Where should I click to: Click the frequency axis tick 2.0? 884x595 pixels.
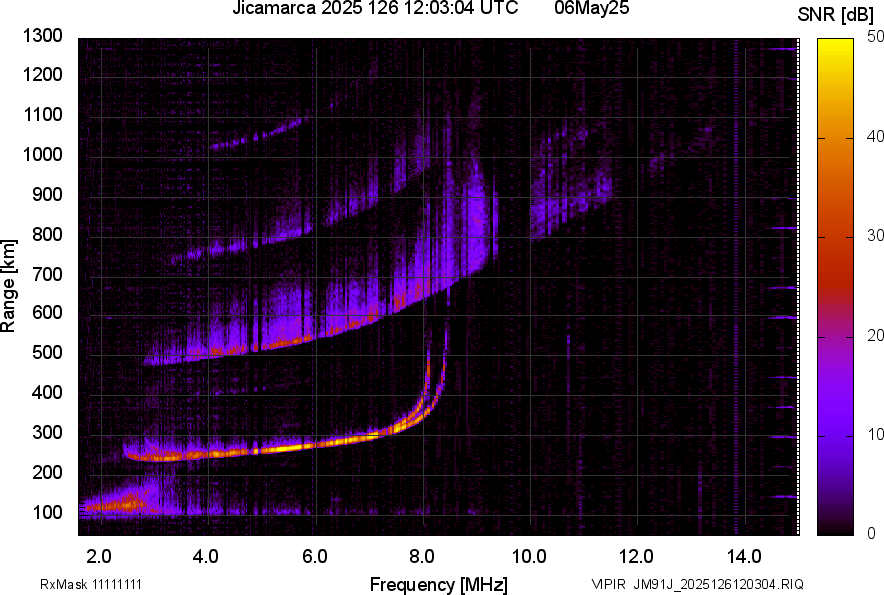click(99, 557)
